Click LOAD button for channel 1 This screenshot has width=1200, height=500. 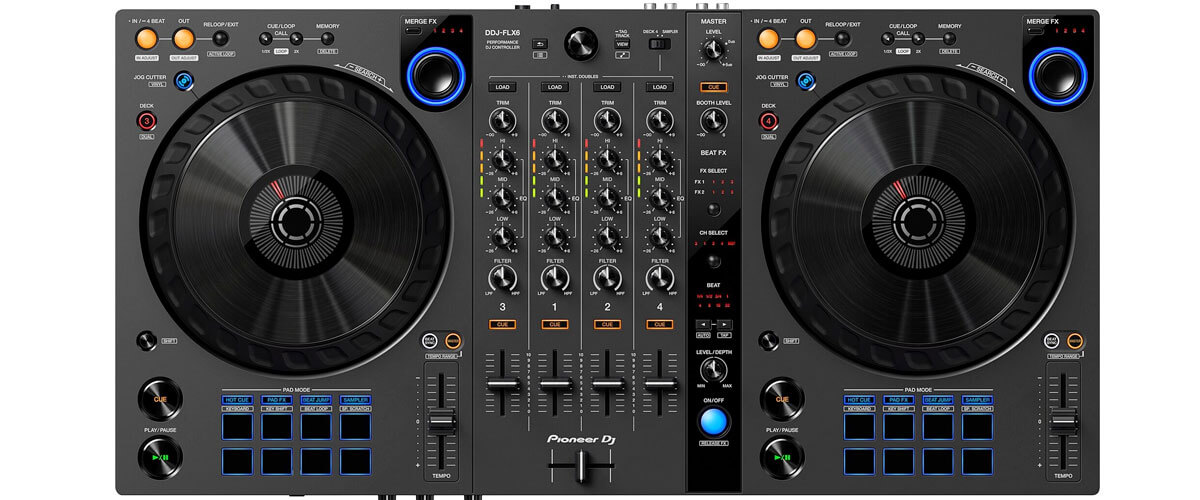pos(555,87)
